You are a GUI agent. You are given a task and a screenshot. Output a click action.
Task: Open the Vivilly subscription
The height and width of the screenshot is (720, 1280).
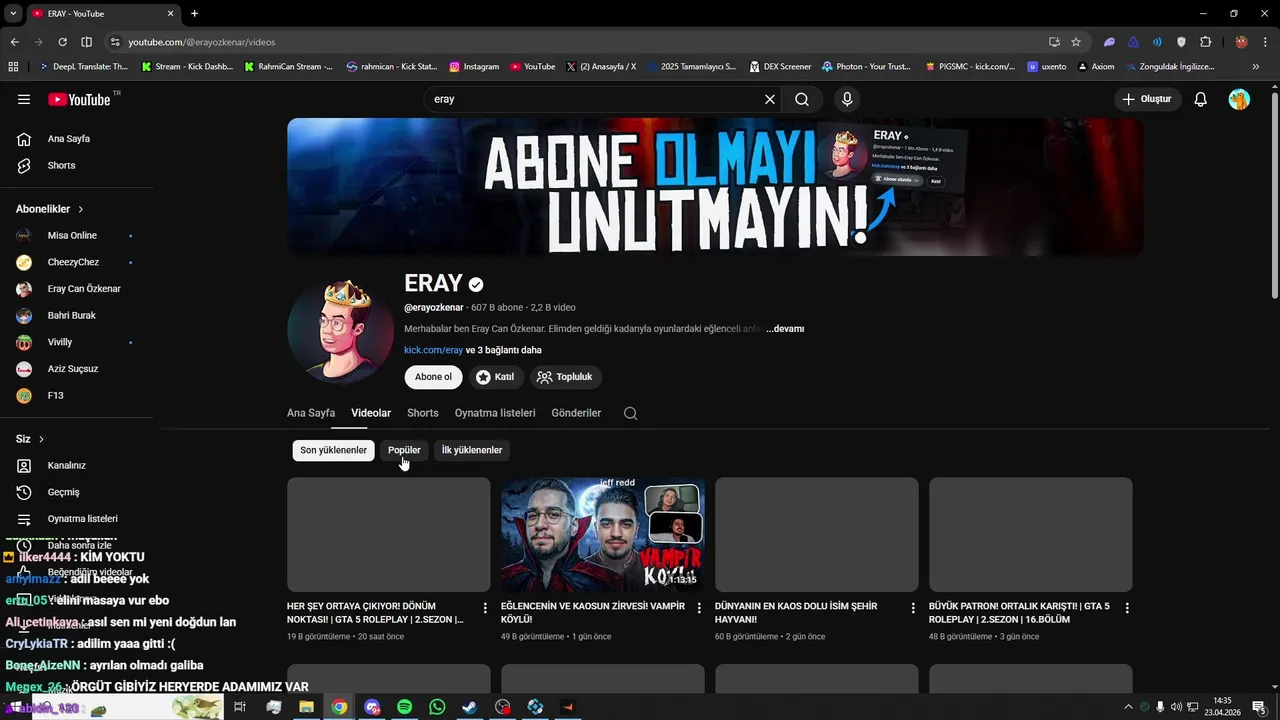coord(78,342)
